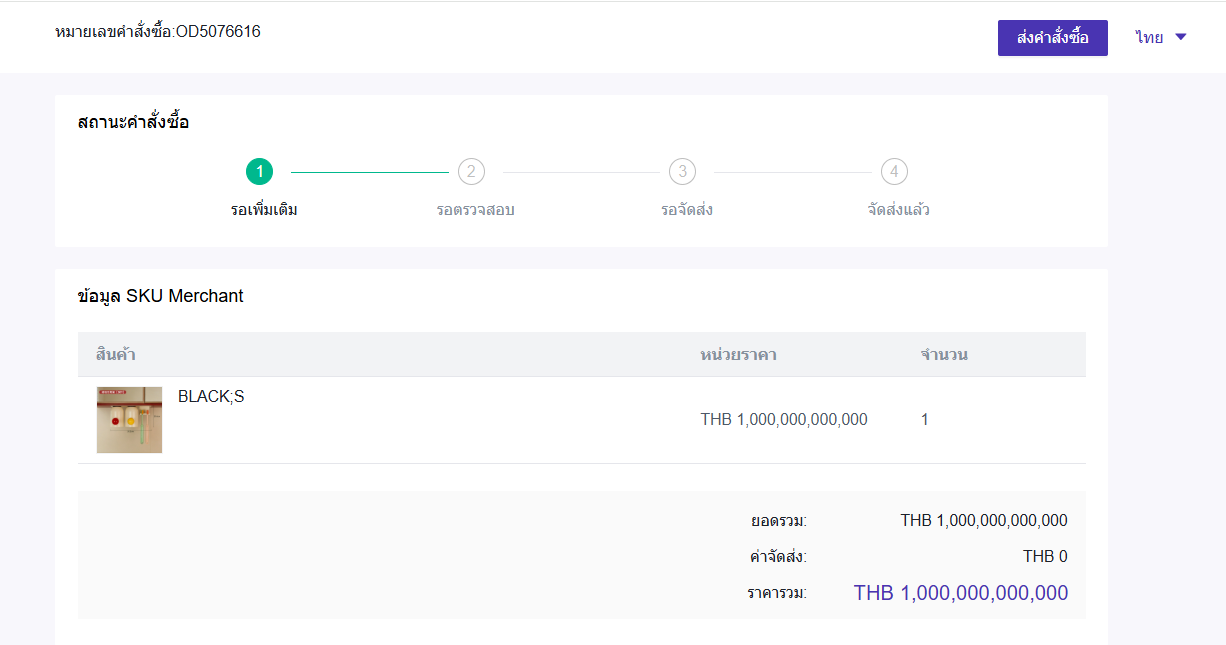Viewport: 1226px width, 645px height.
Task: Select the จัดส่งแล้ว status label
Action: click(898, 210)
